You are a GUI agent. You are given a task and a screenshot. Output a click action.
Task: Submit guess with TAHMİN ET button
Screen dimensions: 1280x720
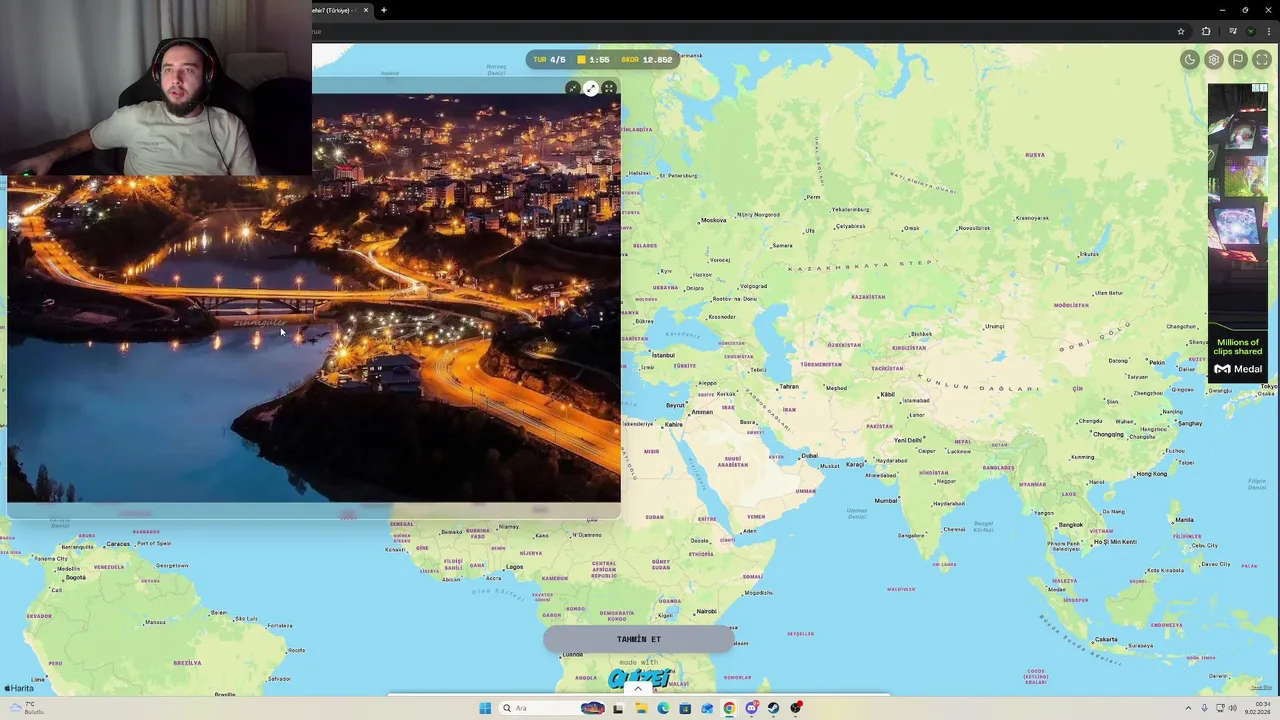(x=639, y=639)
